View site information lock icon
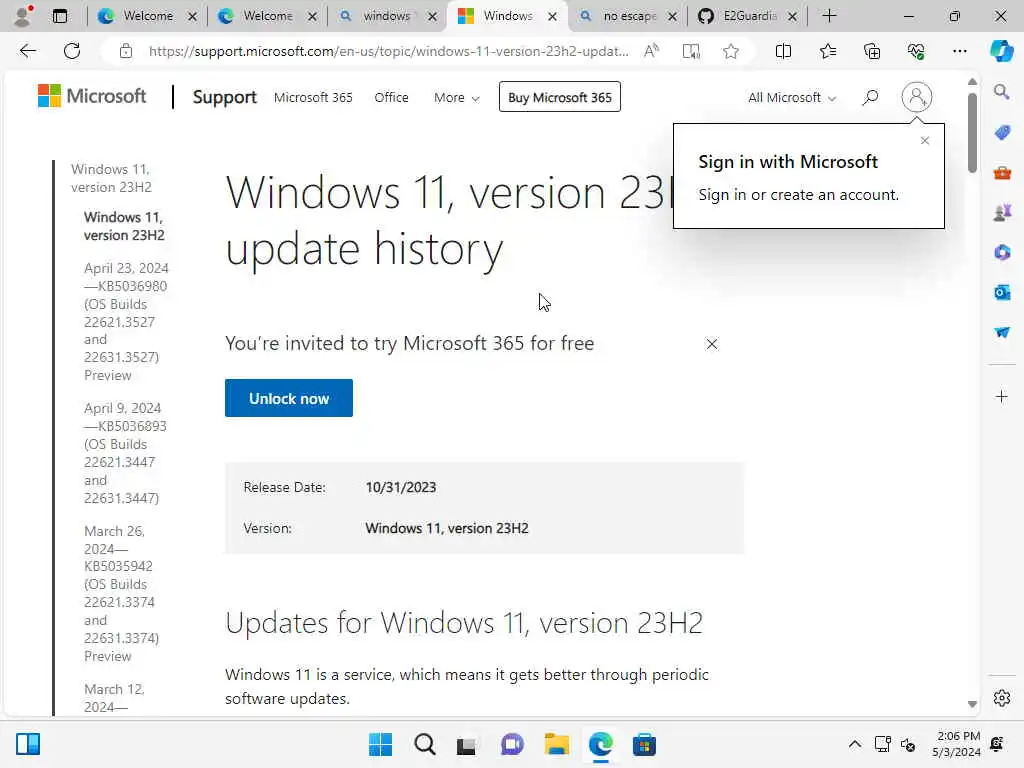 coord(126,51)
